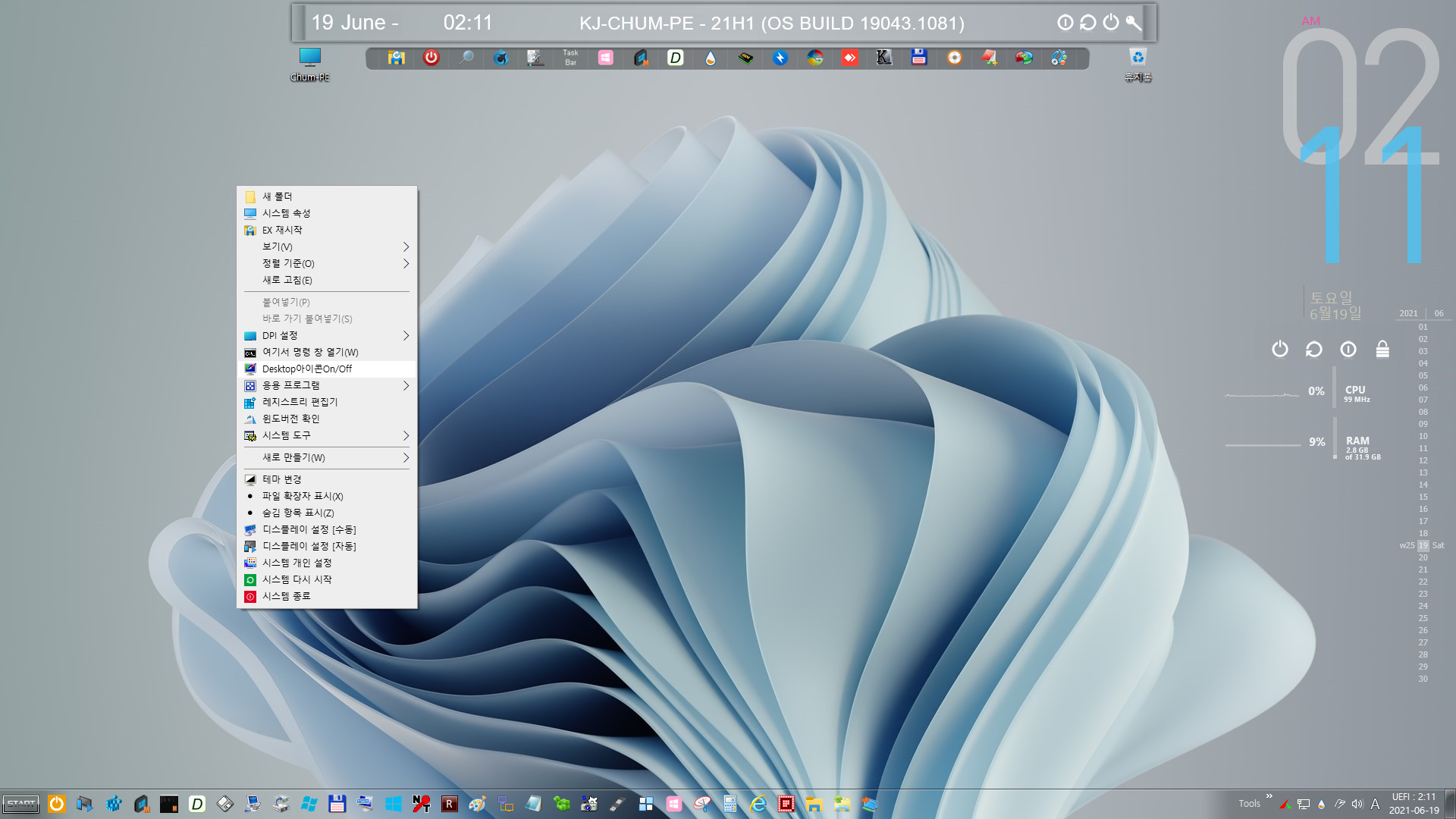Click the power icon in the title bar widget
The width and height of the screenshot is (1456, 819).
point(1111,23)
